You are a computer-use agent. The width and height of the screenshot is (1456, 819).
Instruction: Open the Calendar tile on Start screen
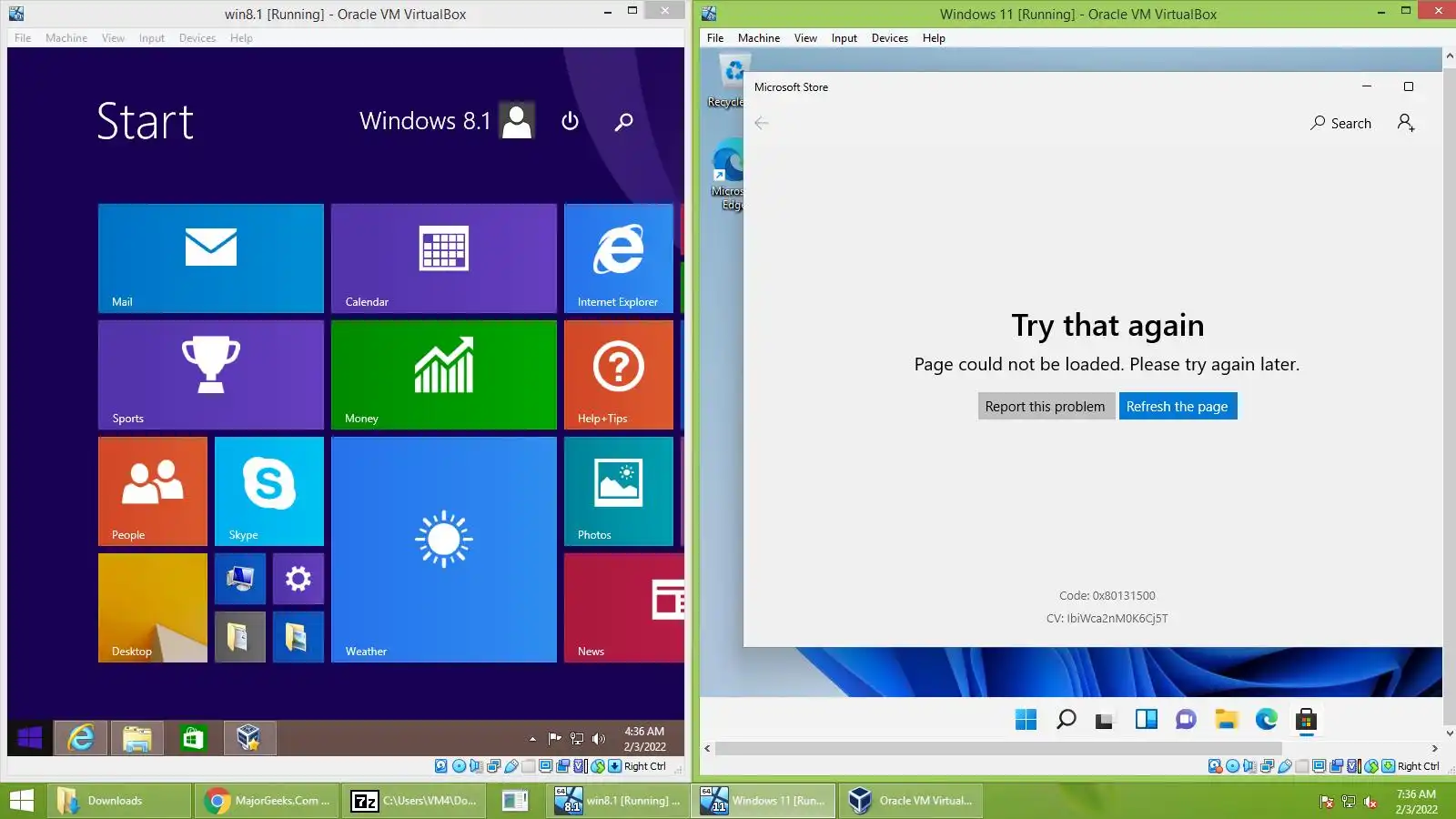click(x=444, y=258)
